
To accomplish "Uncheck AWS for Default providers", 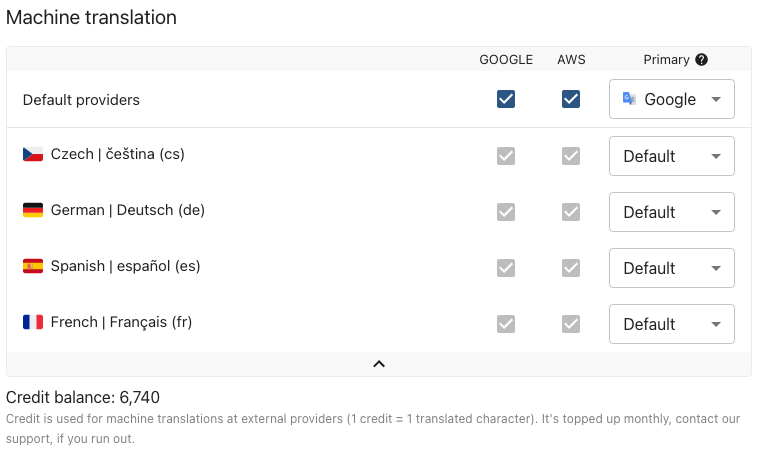I will (x=571, y=99).
